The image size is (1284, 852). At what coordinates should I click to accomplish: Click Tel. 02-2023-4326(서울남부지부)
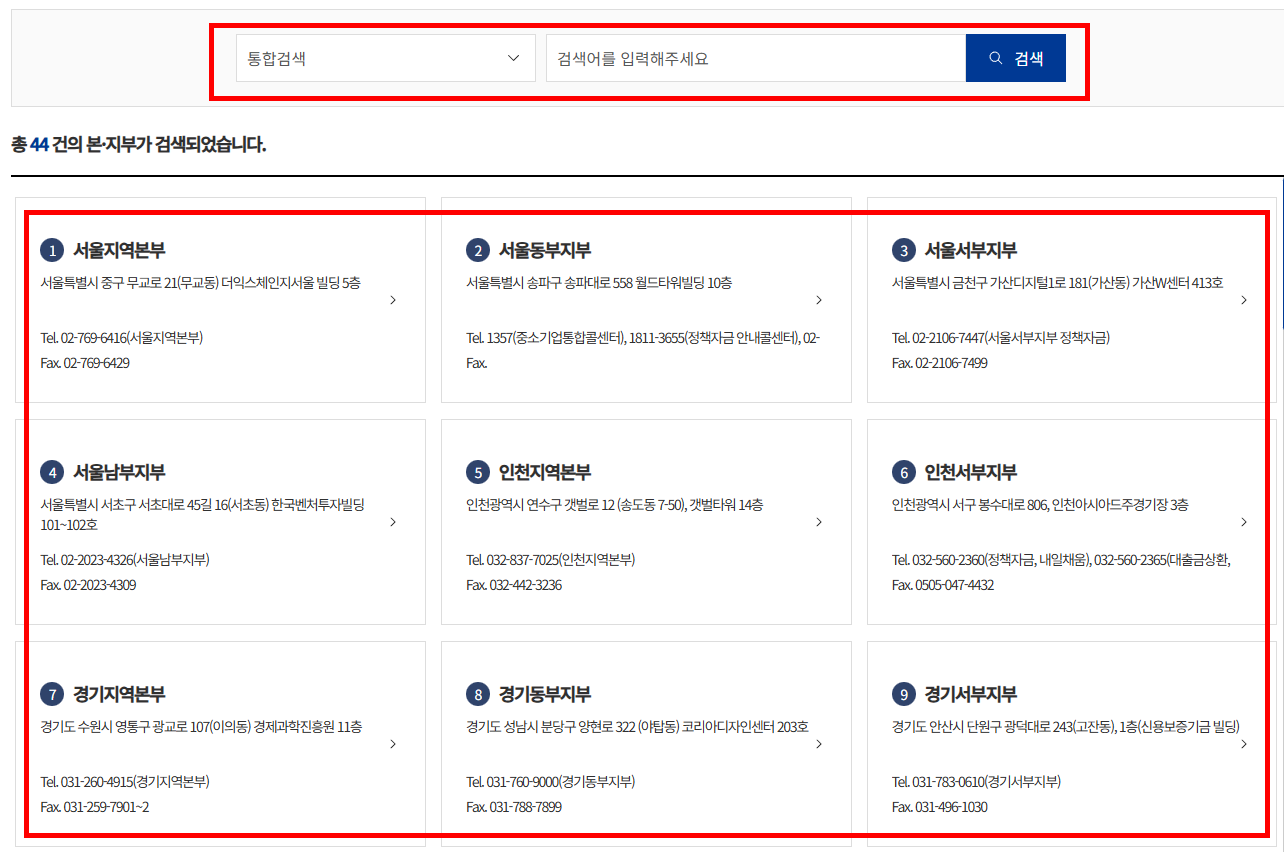coord(125,560)
